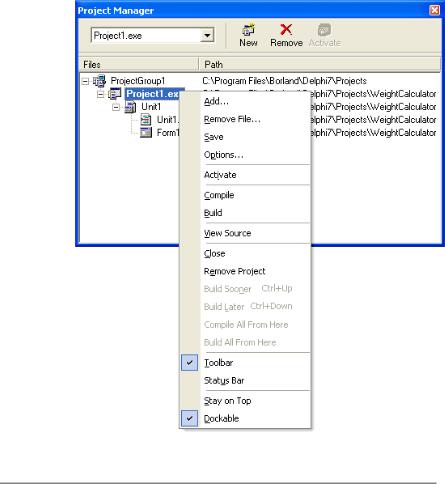Select the Unit1 folder tree label
Viewport: 445px width, 484px height.
(x=151, y=107)
